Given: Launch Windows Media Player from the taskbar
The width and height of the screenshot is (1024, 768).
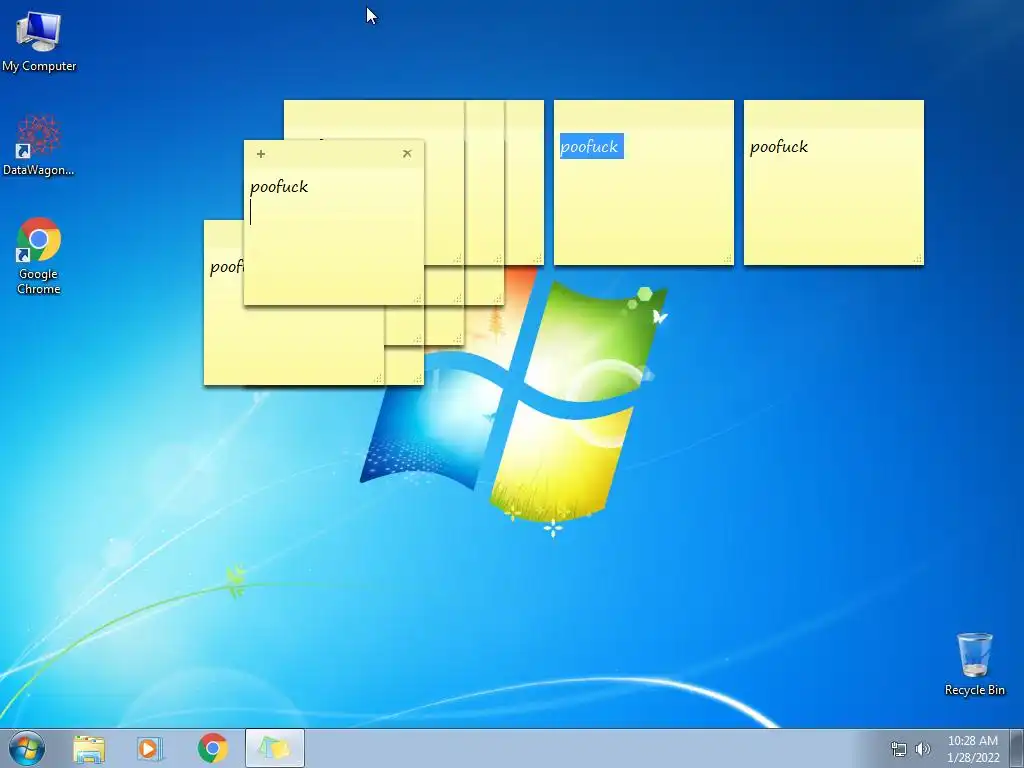Looking at the screenshot, I should [x=150, y=748].
